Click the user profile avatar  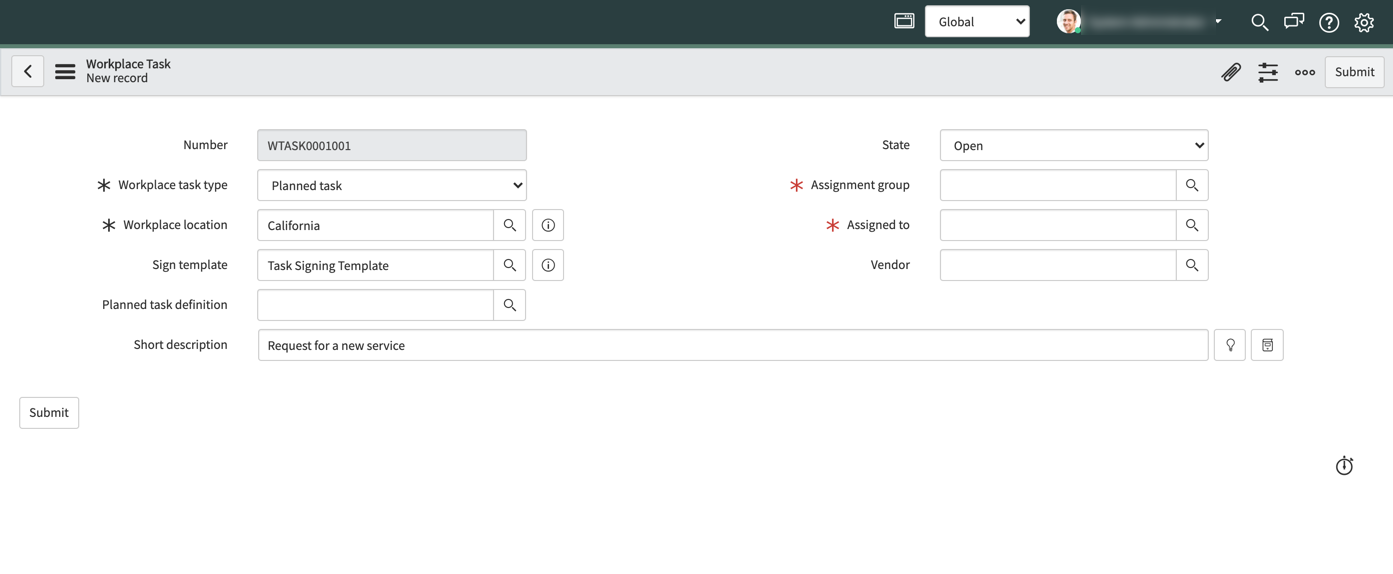(x=1069, y=21)
